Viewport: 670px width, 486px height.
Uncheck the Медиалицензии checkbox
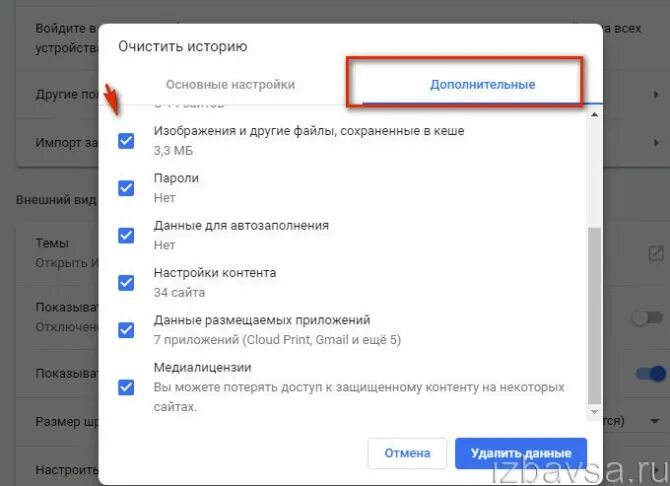tap(126, 387)
